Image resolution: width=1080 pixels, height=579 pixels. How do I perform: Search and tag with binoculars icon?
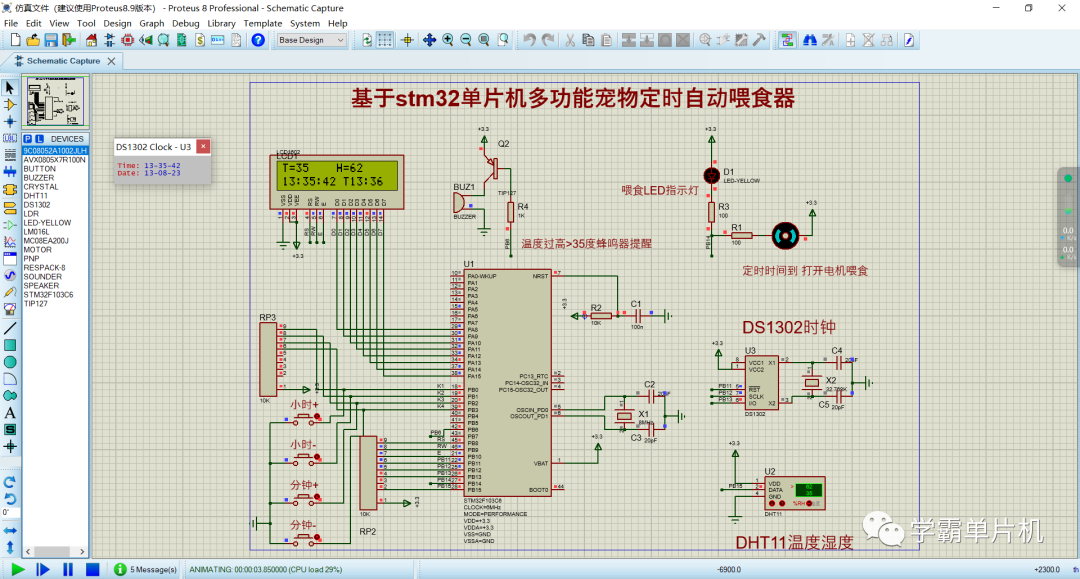810,40
